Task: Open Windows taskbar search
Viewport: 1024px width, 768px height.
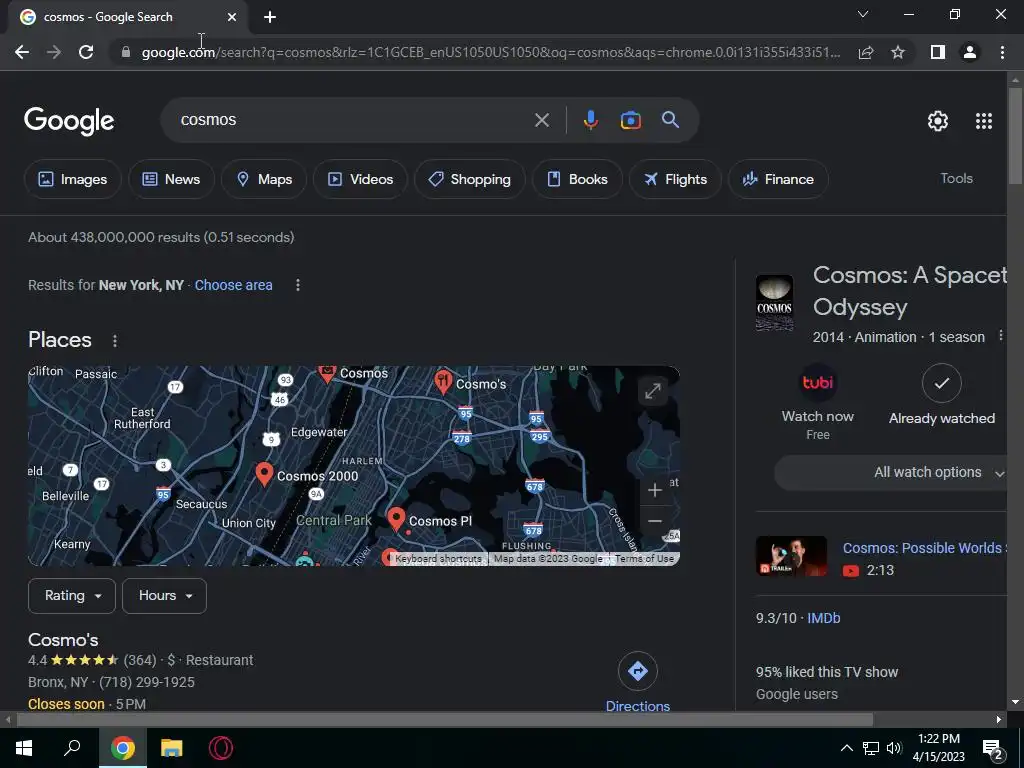Action: [x=72, y=748]
